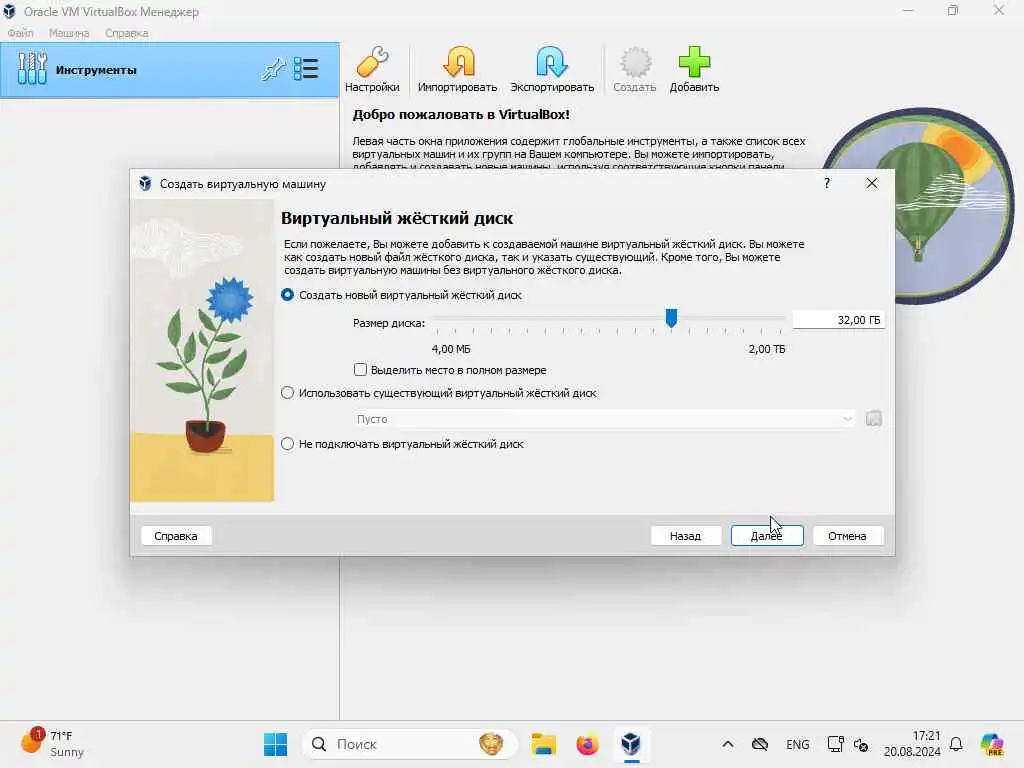Click the network display tray icon
Image resolution: width=1024 pixels, height=768 pixels.
pos(835,744)
